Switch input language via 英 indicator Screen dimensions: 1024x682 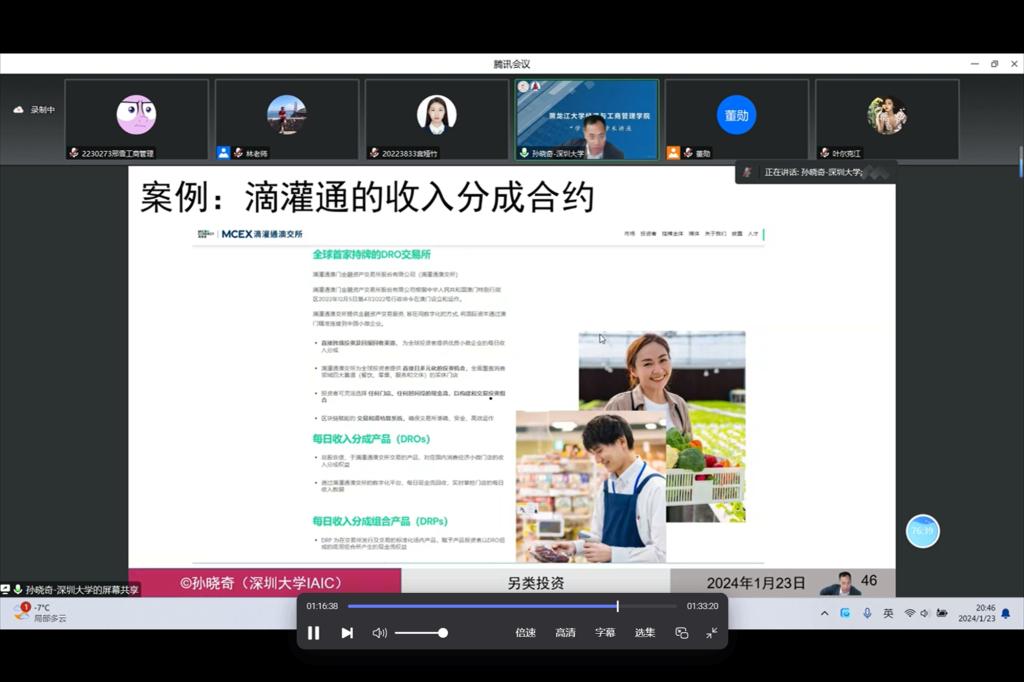click(x=888, y=613)
